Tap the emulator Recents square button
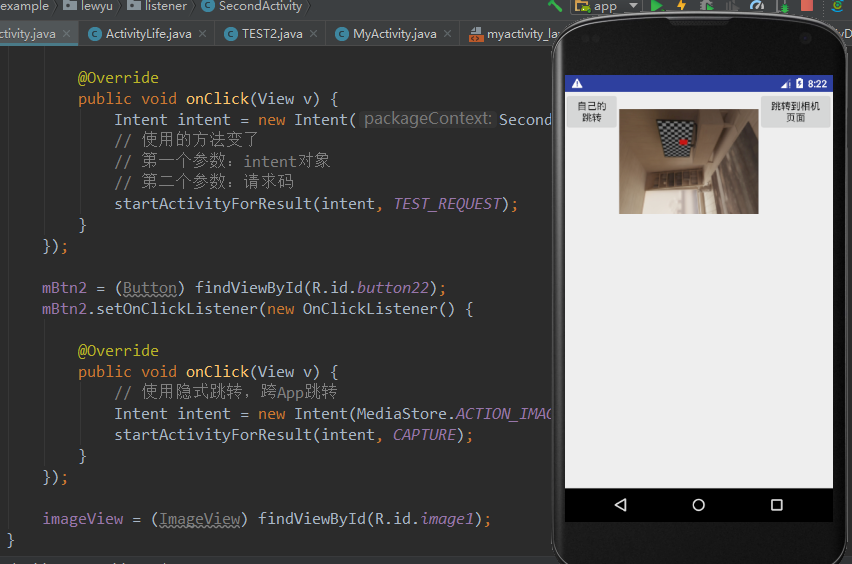The image size is (852, 564). (x=777, y=505)
